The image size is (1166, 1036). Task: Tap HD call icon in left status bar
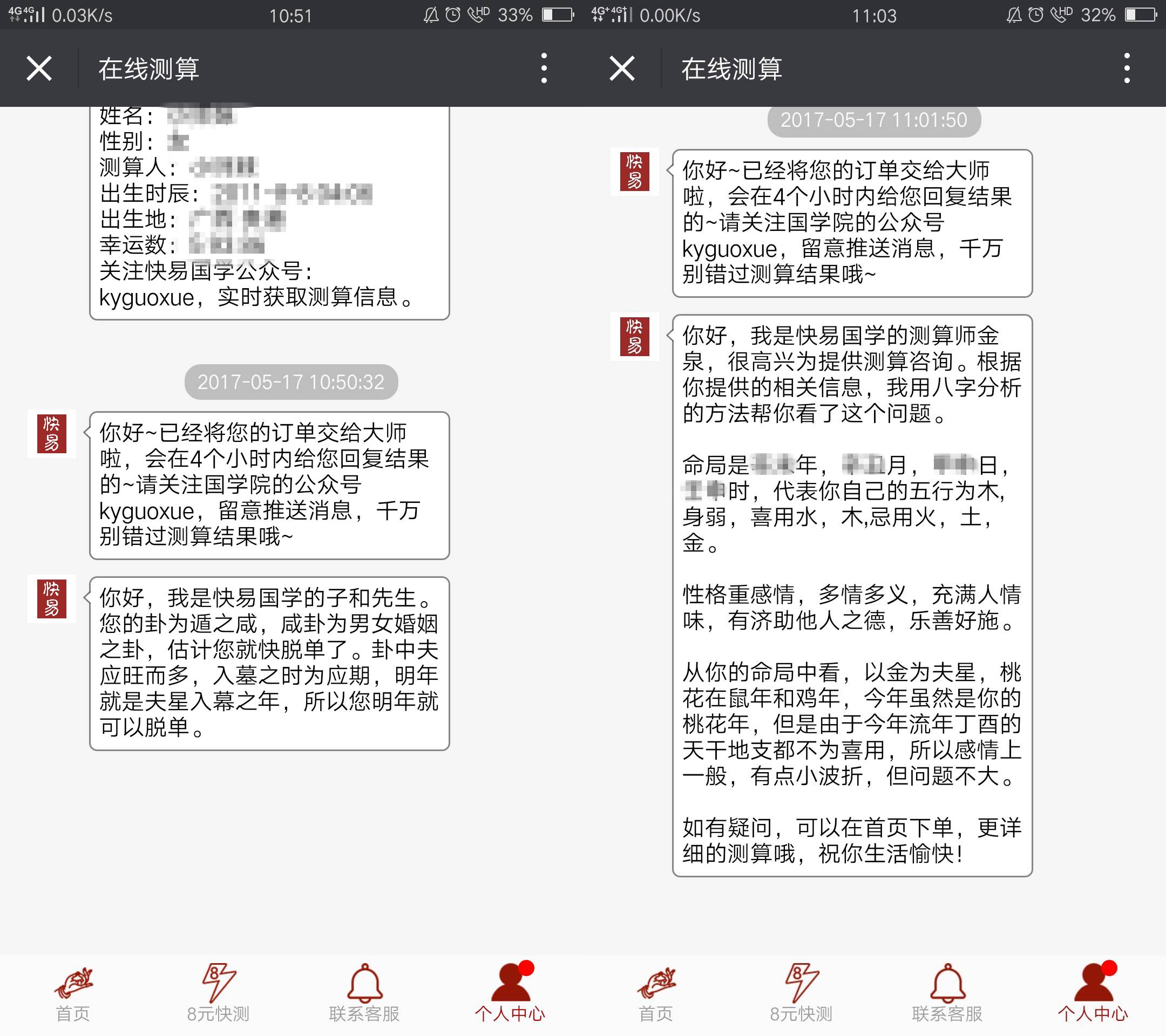click(478, 14)
